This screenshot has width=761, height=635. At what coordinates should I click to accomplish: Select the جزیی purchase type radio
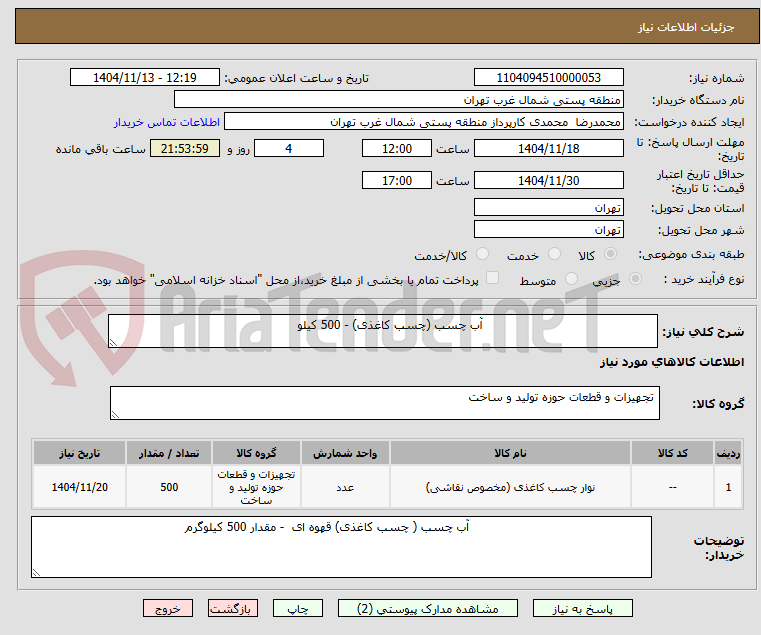coord(635,279)
